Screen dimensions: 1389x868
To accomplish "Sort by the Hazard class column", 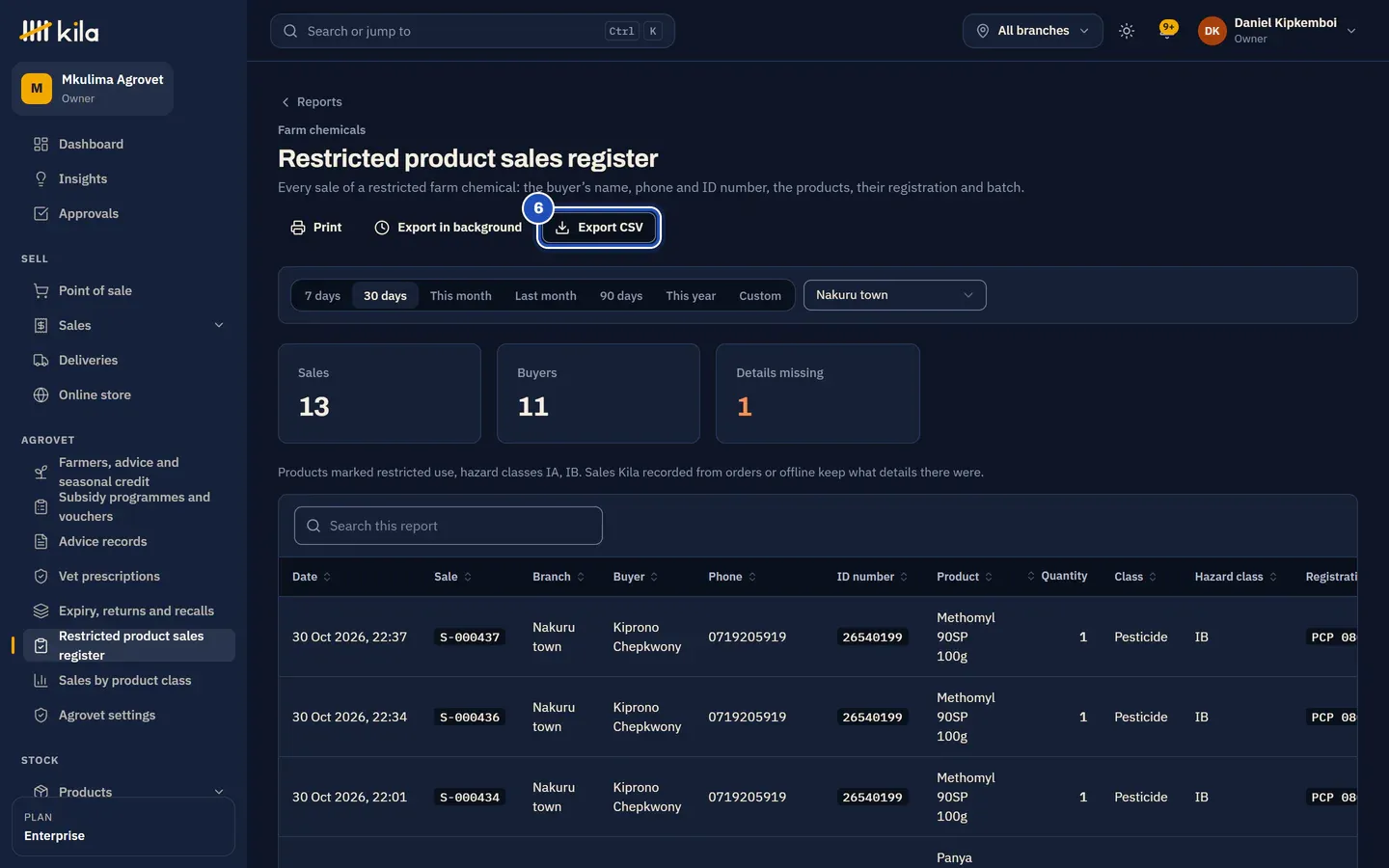I will pyautogui.click(x=1236, y=577).
